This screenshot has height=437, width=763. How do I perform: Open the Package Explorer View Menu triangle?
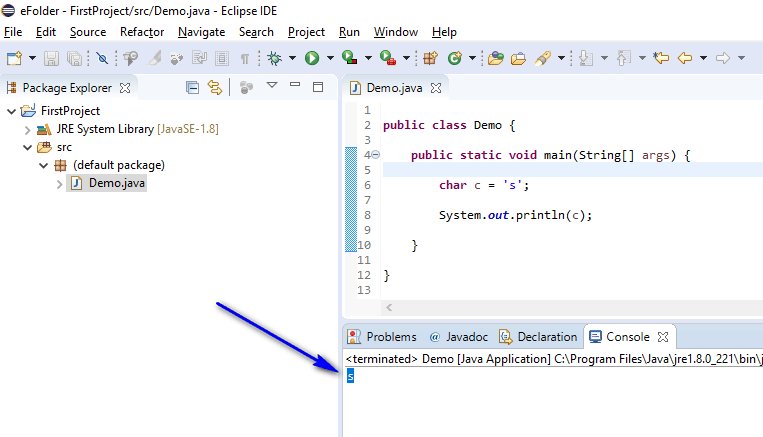272,86
